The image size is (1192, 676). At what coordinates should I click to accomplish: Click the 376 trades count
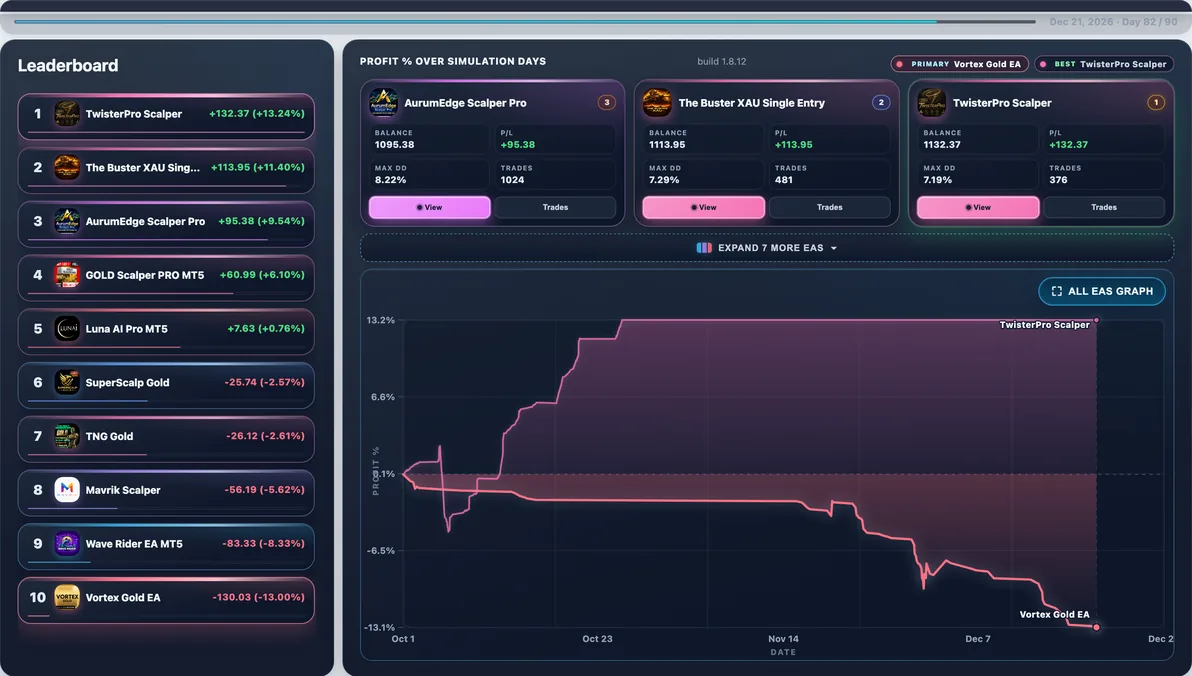pos(1058,180)
